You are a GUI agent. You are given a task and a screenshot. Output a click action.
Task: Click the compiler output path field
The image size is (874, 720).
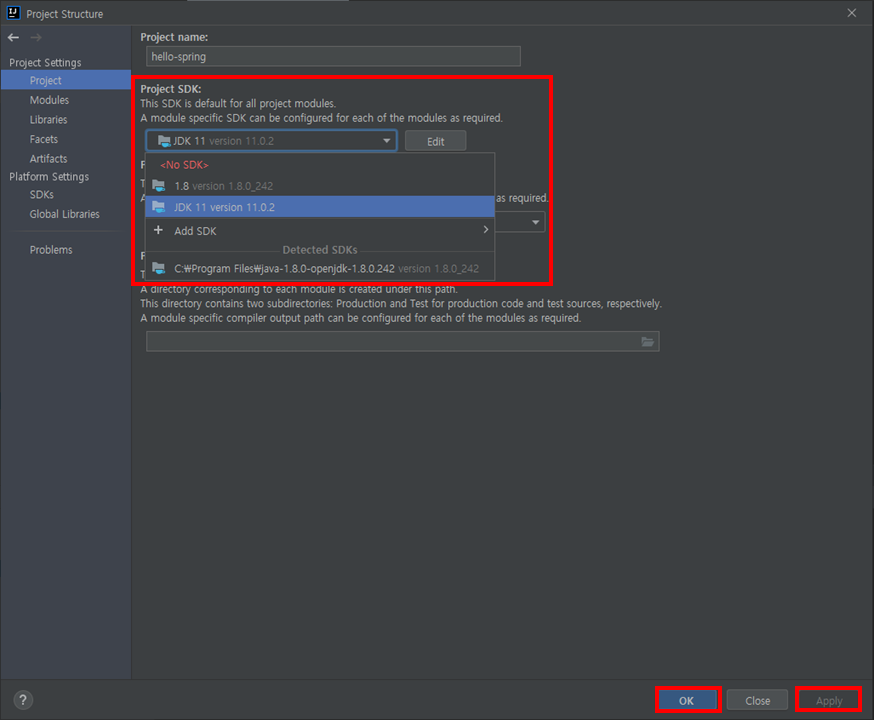(x=402, y=342)
